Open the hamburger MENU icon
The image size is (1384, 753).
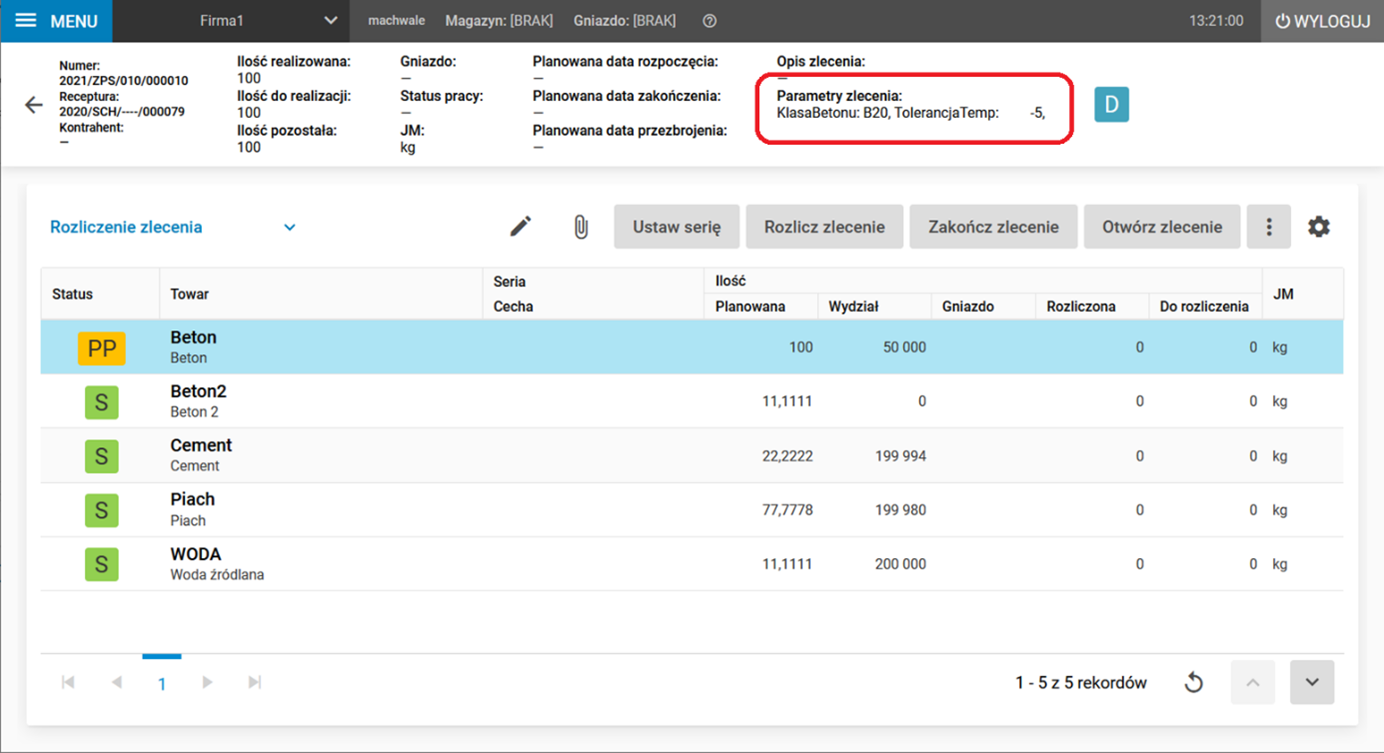[x=26, y=21]
